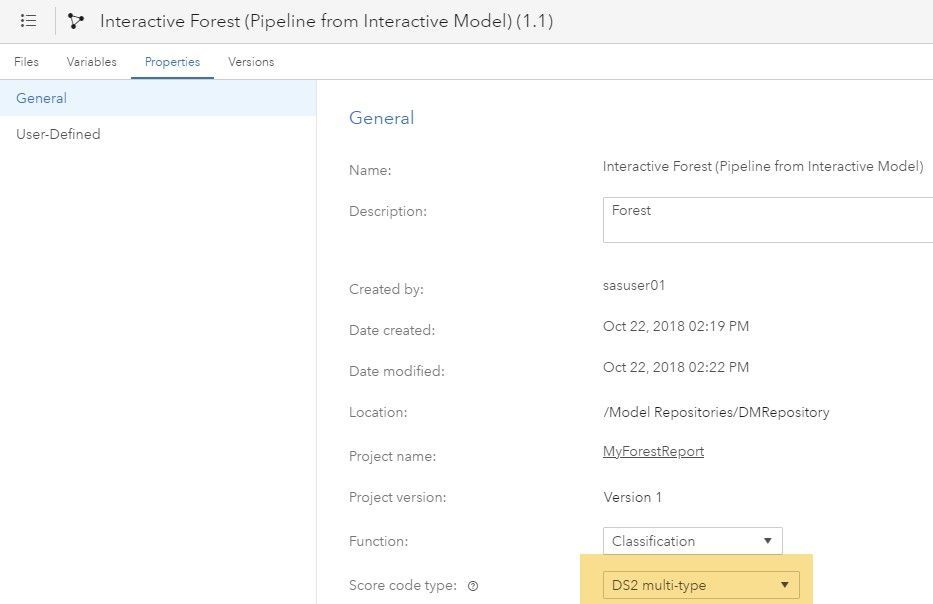933x604 pixels.
Task: Select General in the properties sidebar
Action: click(x=42, y=98)
